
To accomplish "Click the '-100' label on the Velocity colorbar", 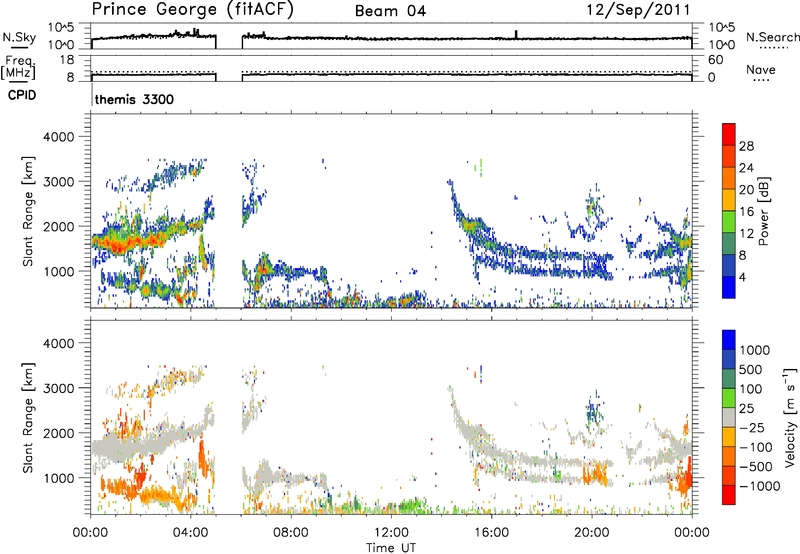I will click(x=756, y=447).
